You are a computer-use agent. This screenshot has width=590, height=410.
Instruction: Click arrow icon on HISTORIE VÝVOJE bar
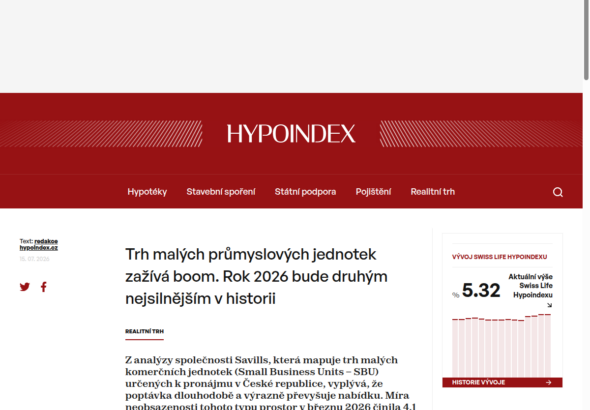coord(549,382)
